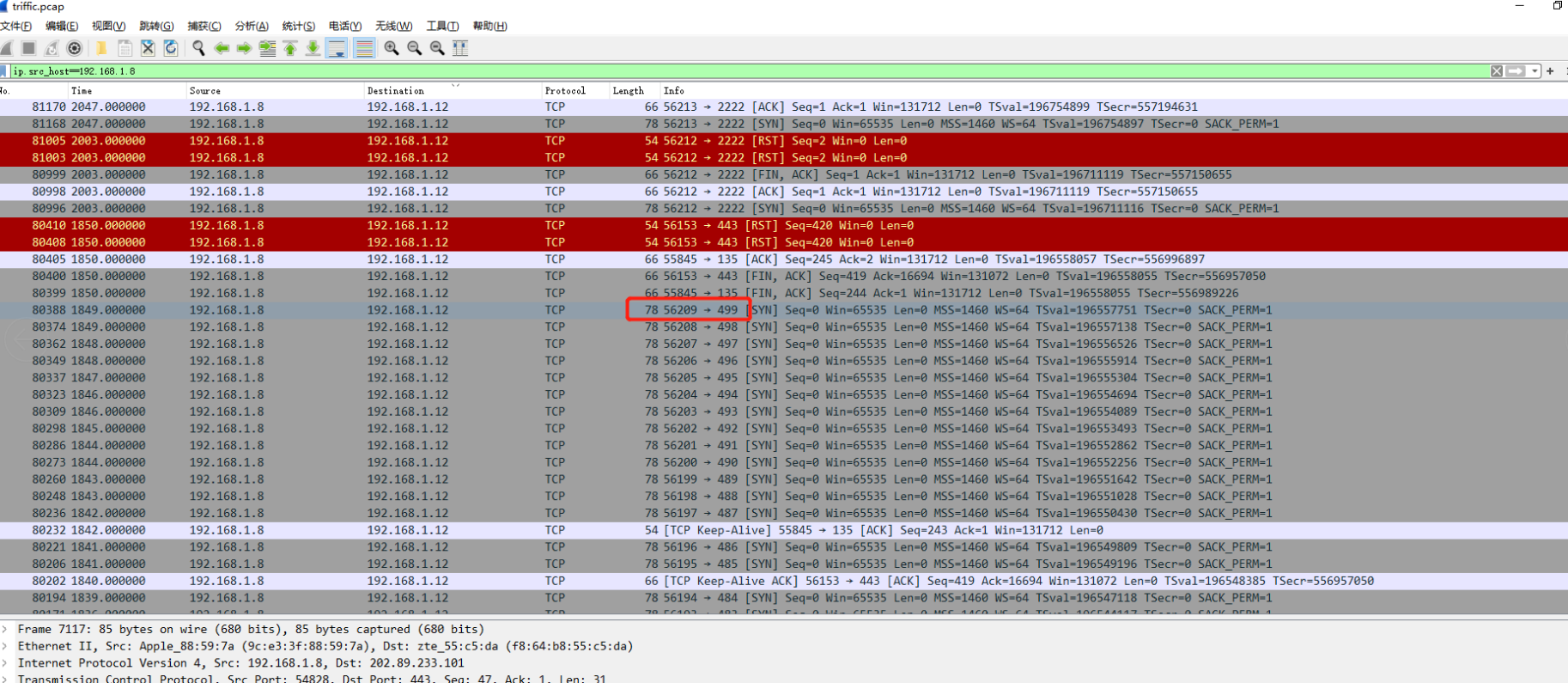Select the SYN packet number 80309
This screenshot has width=1568, height=683.
784,412
